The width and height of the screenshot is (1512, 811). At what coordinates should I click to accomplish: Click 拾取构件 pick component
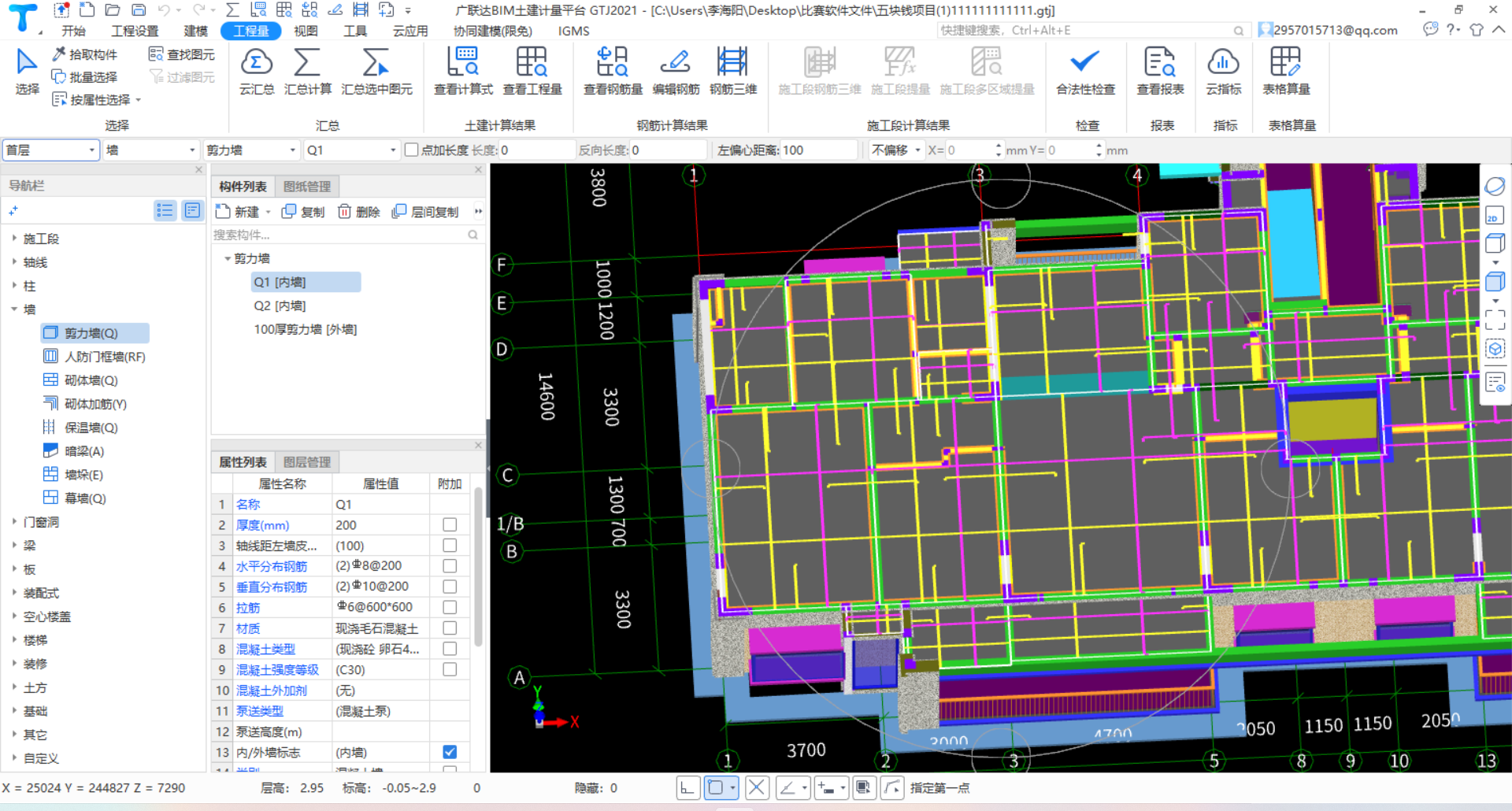pos(85,54)
